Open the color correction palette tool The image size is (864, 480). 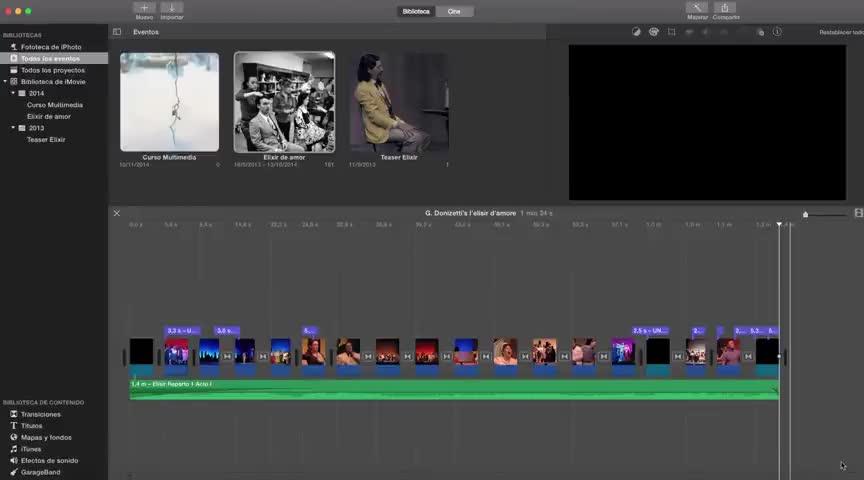tap(653, 32)
